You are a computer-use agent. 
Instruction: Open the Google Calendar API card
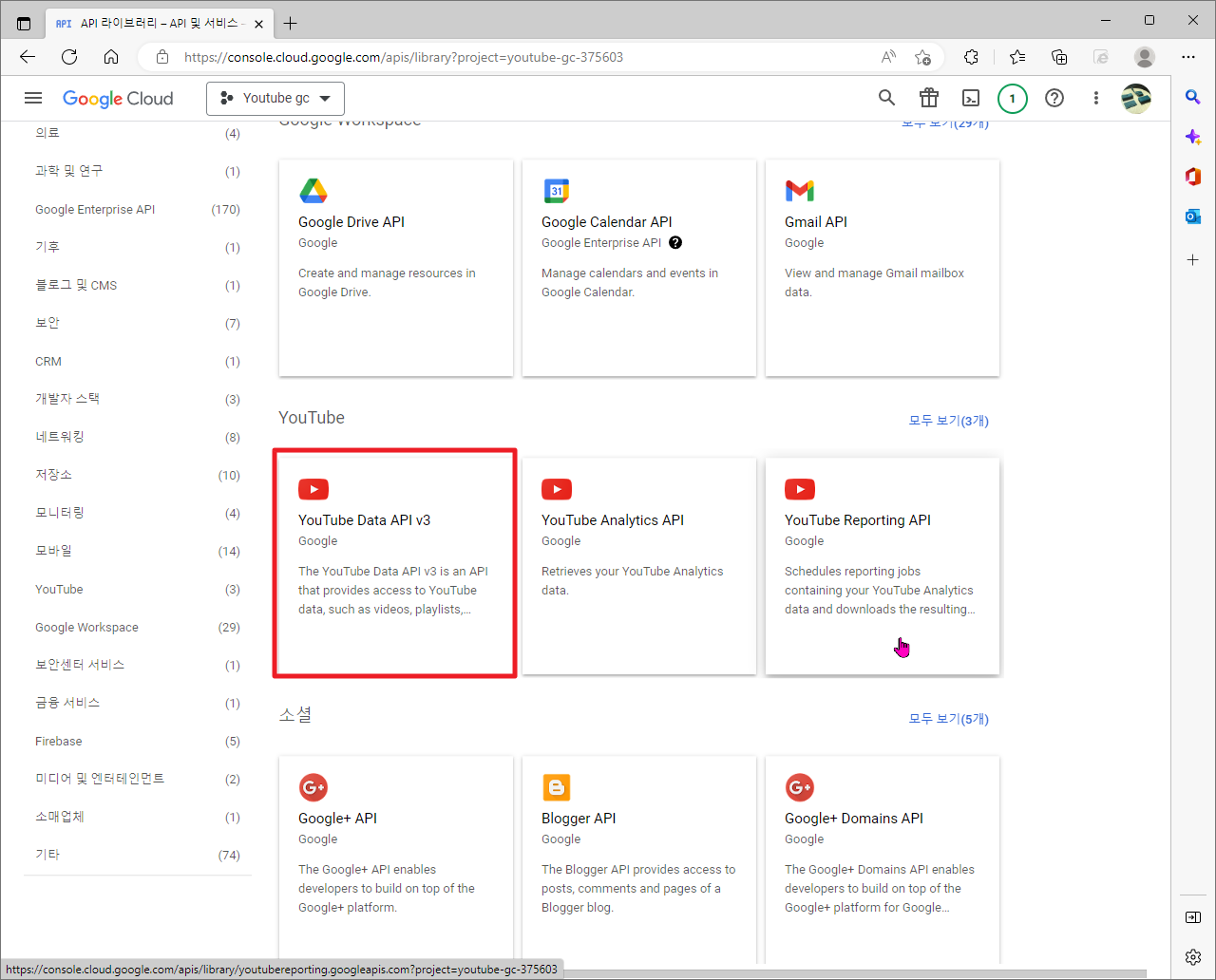pyautogui.click(x=639, y=268)
